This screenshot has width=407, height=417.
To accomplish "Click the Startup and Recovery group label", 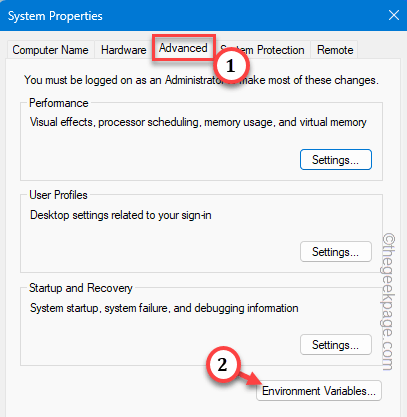I will (x=81, y=288).
